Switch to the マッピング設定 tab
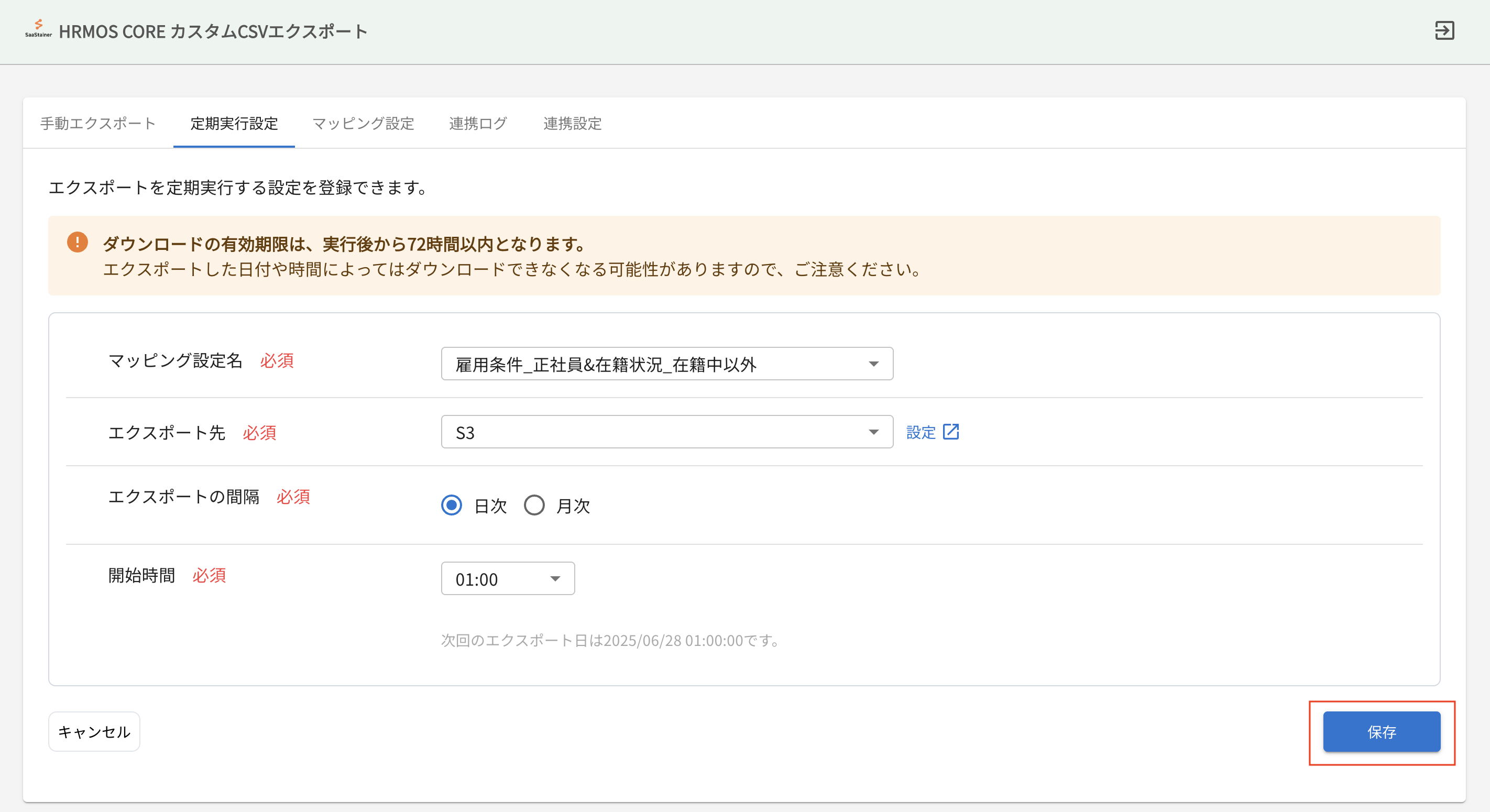 (363, 123)
